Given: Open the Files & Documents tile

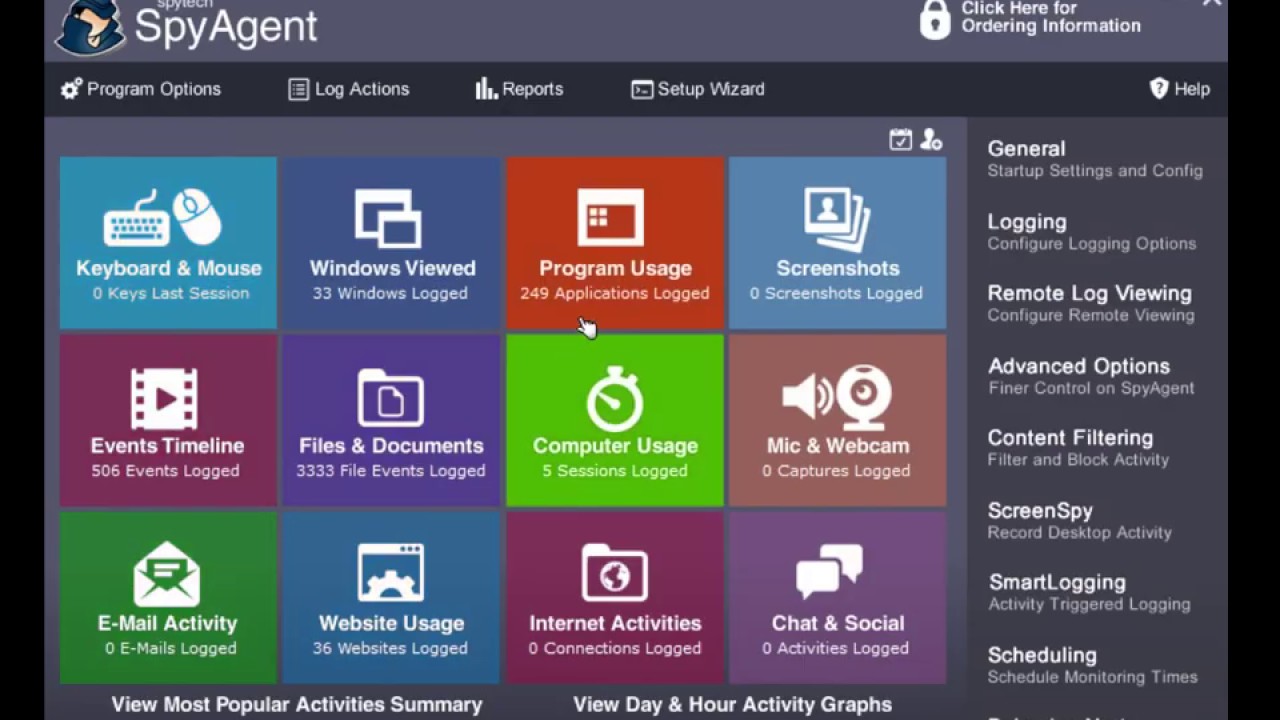Looking at the screenshot, I should click(x=392, y=420).
